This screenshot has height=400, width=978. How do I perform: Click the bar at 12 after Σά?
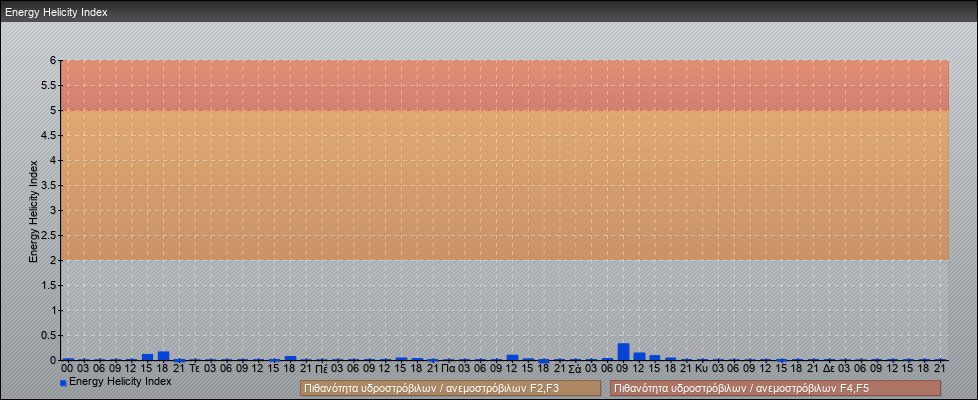(639, 356)
